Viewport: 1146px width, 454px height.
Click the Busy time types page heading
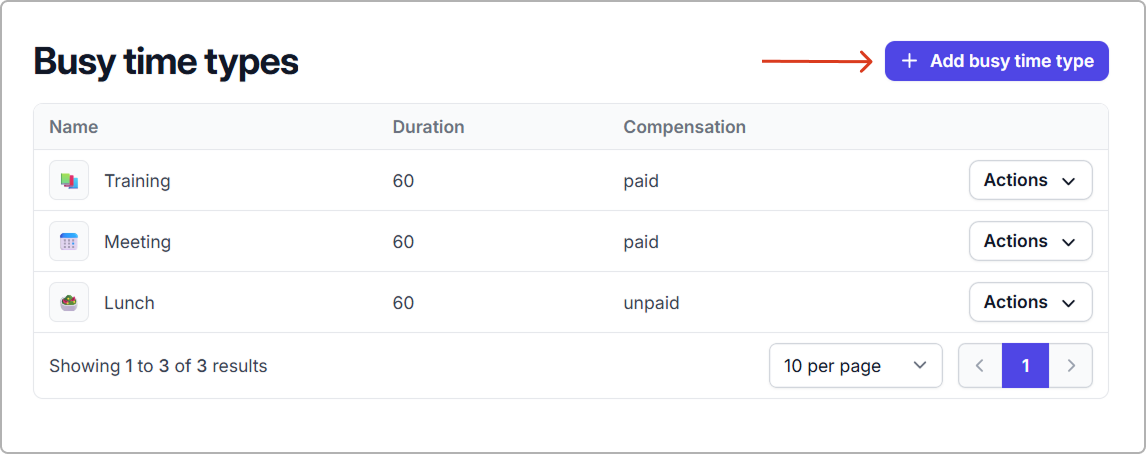pyautogui.click(x=166, y=62)
